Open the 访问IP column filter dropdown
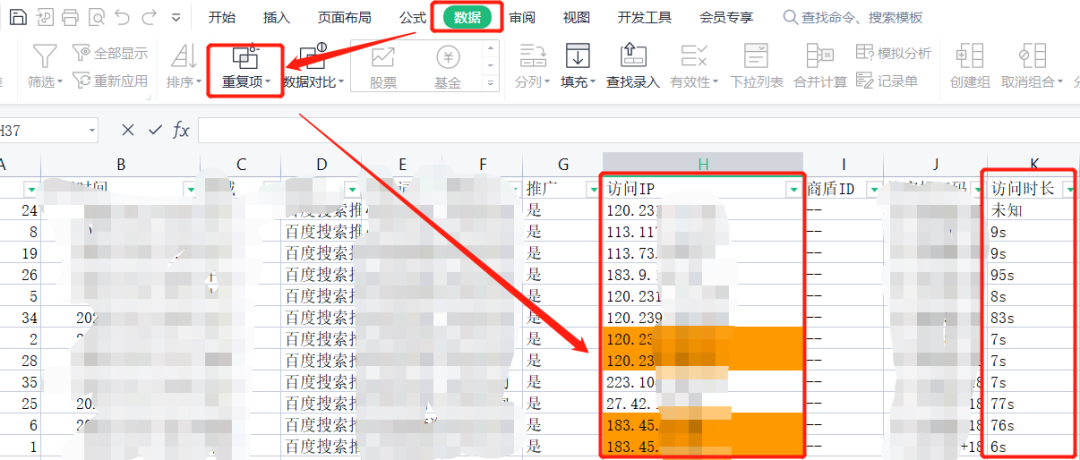1080x460 pixels. point(793,189)
